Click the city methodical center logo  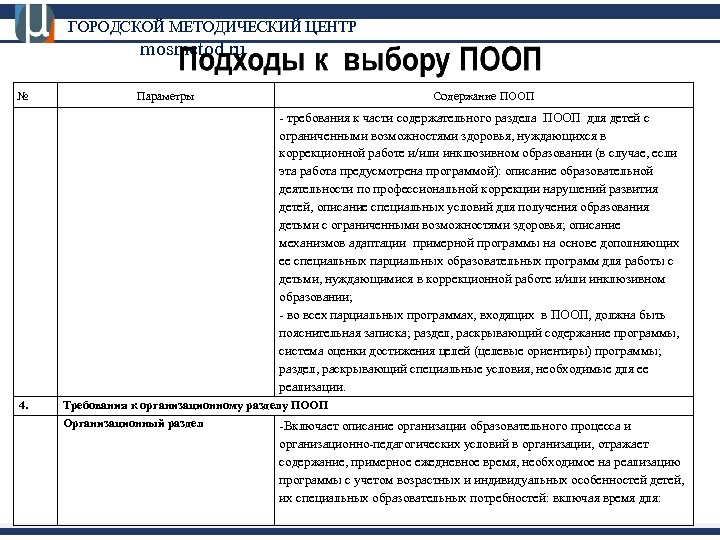tap(34, 23)
